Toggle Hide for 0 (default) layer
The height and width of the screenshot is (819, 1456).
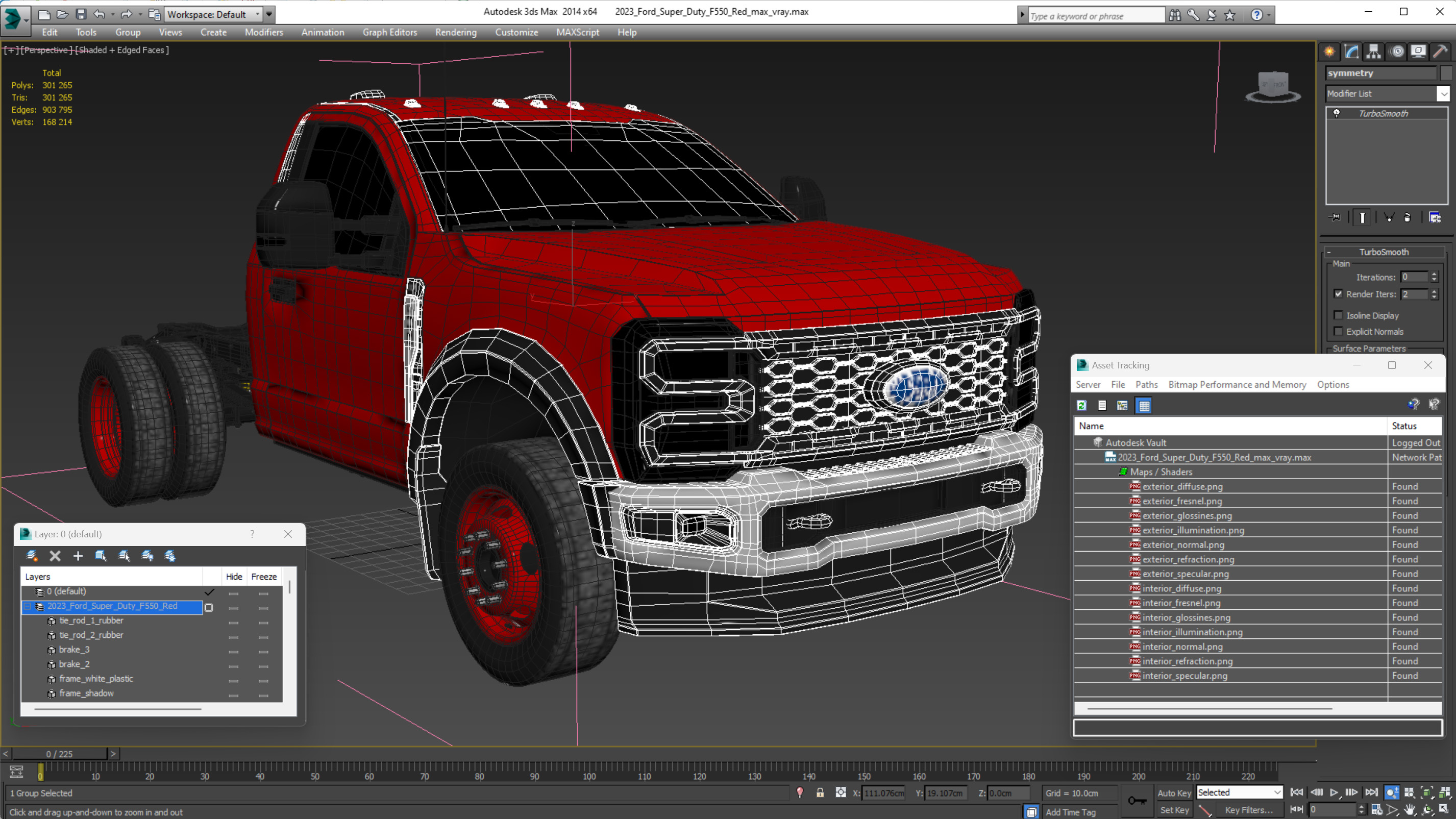click(233, 593)
